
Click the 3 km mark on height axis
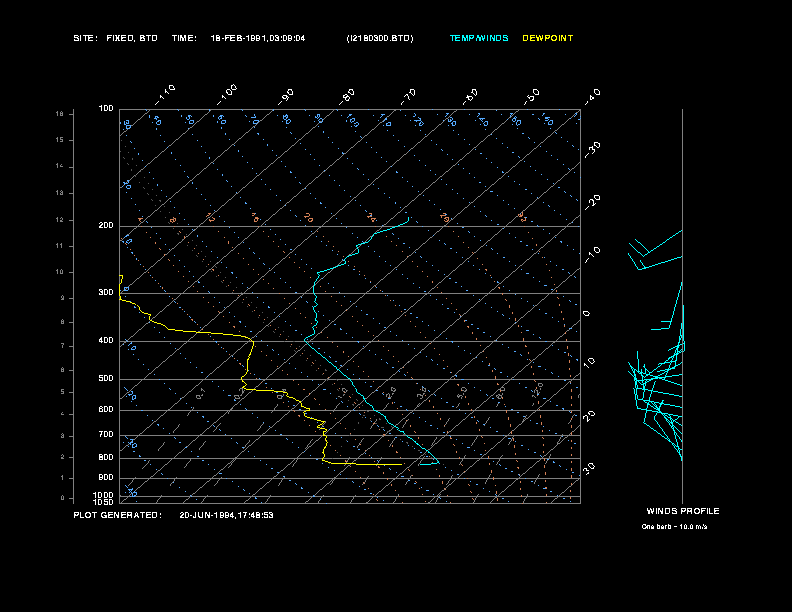tap(63, 435)
